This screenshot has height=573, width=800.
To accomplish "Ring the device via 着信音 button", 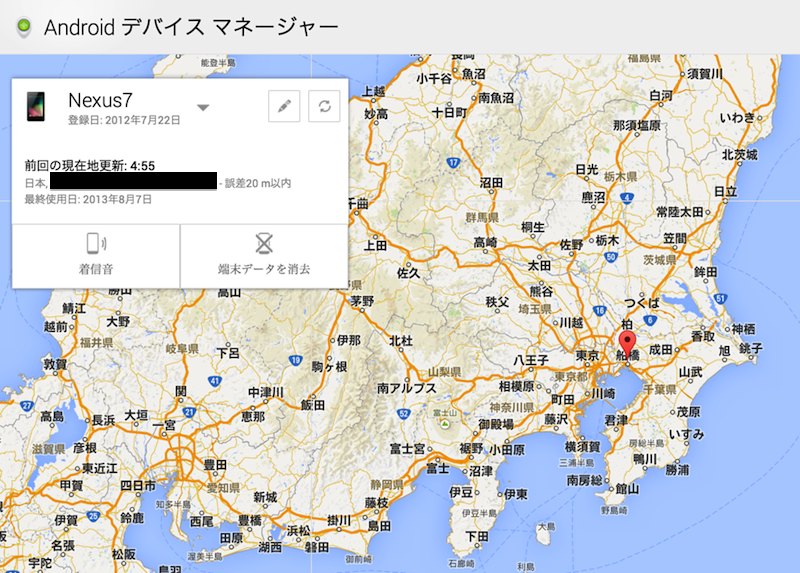I will pos(96,256).
